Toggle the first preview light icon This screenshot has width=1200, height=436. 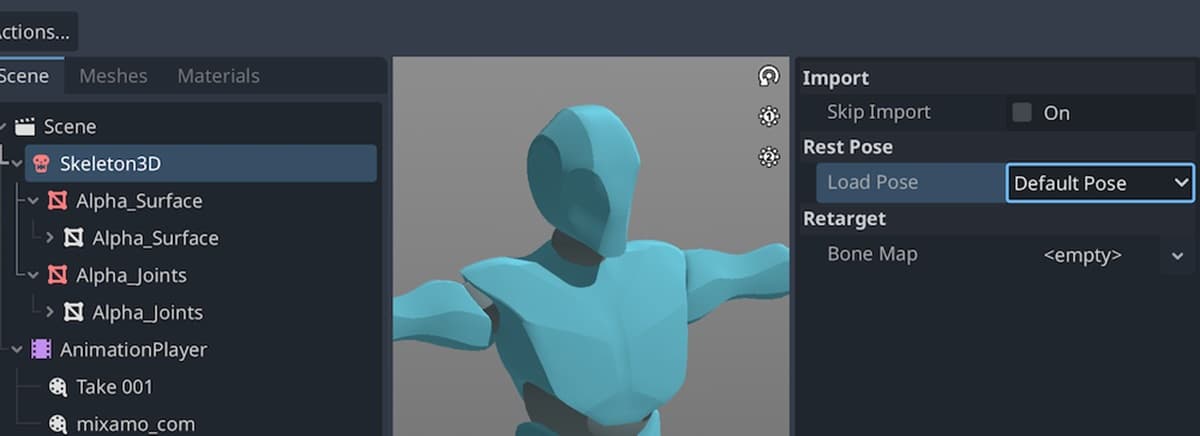click(768, 117)
